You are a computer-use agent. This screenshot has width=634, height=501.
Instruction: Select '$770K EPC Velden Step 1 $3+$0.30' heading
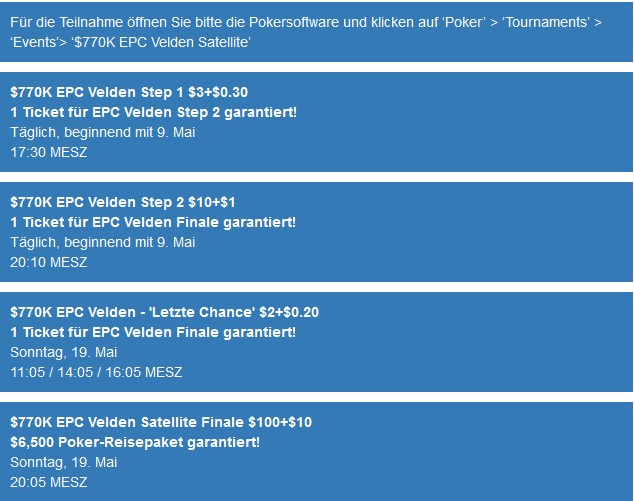point(129,92)
